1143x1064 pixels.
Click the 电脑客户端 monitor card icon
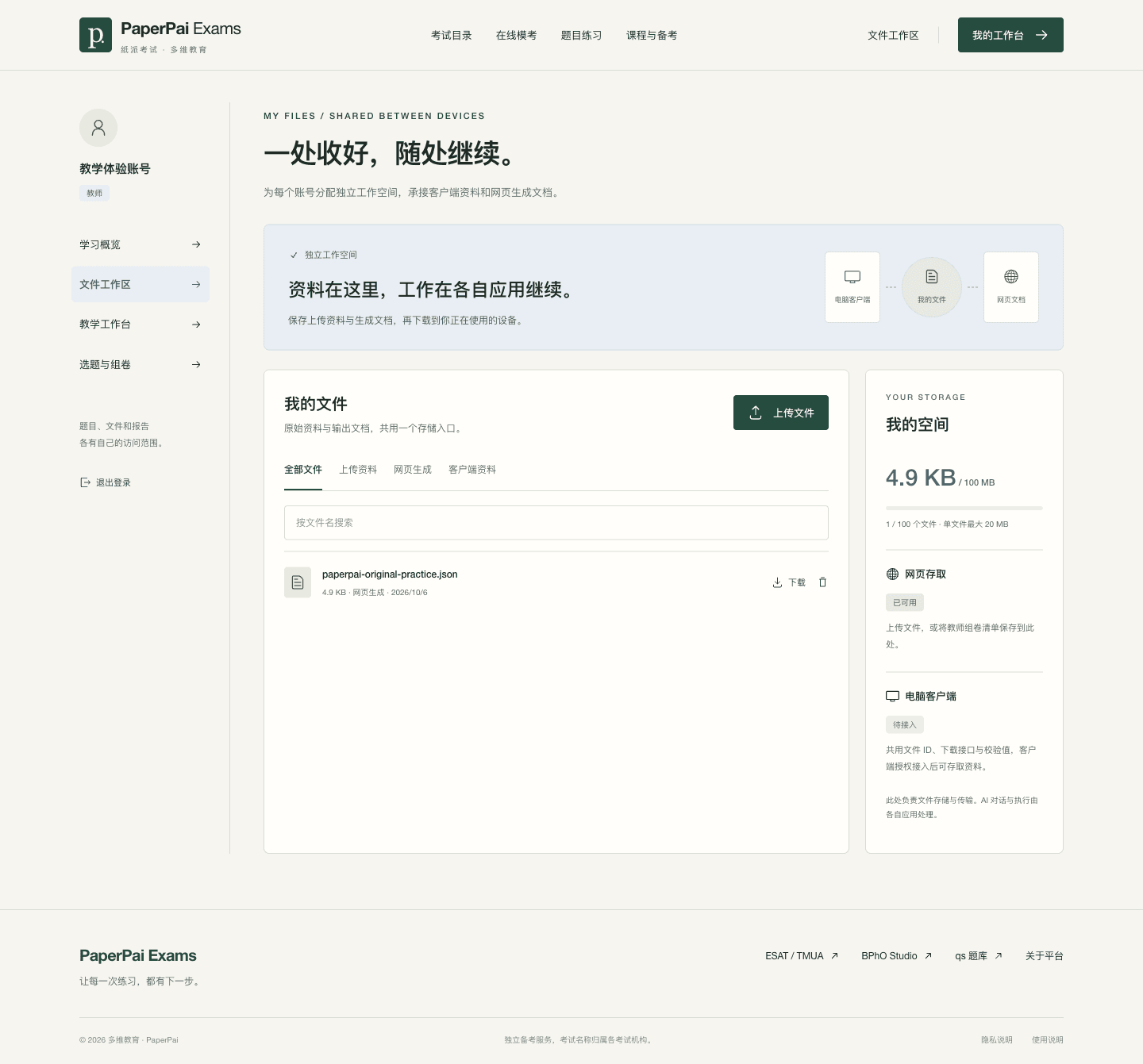[x=852, y=277]
